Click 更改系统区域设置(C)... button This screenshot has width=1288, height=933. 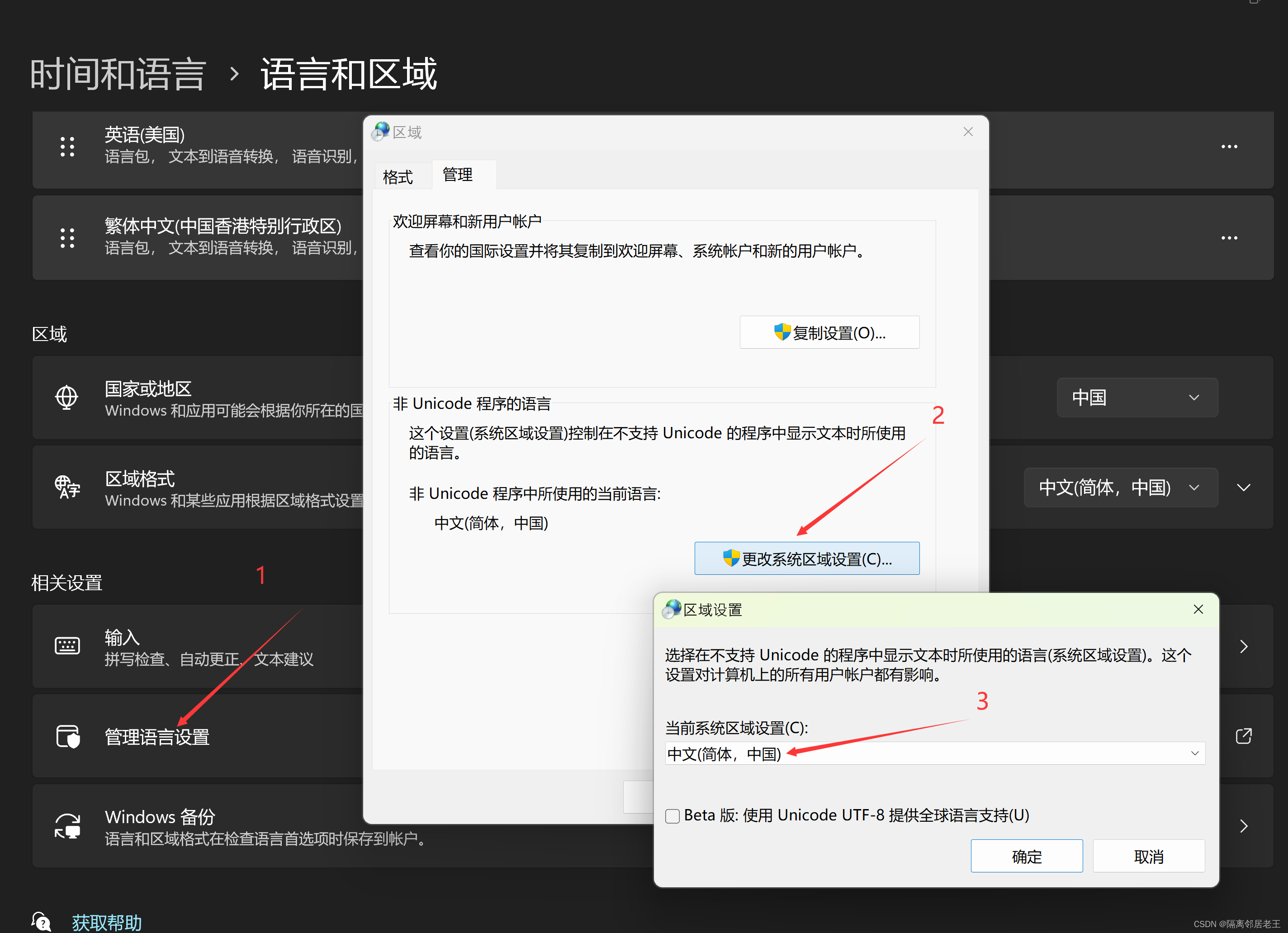click(806, 559)
